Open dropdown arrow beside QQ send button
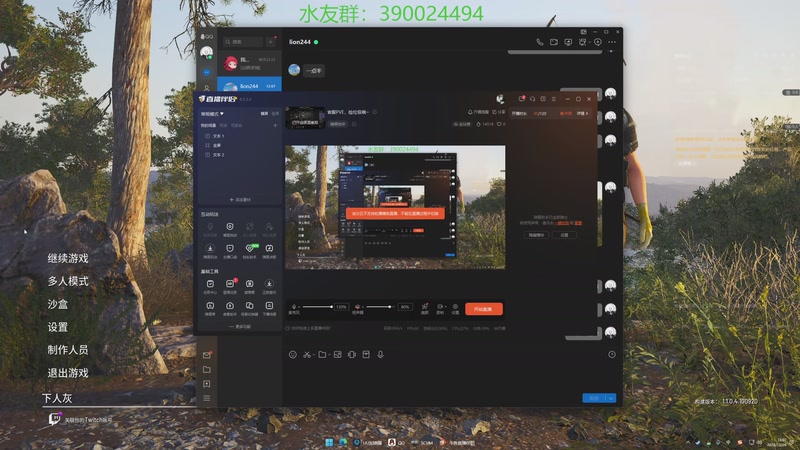Screen dimensions: 800x450 pos(611,398)
